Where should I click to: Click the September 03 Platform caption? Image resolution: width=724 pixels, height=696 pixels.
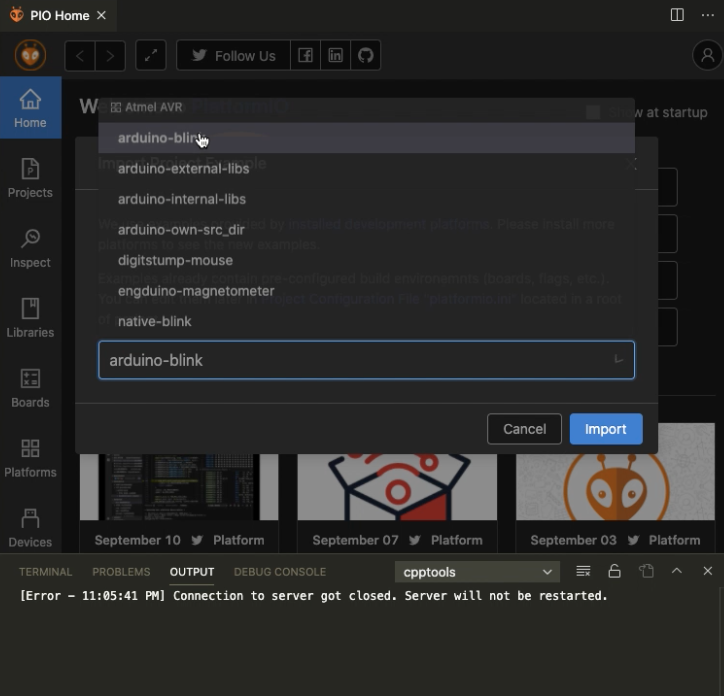(615, 540)
